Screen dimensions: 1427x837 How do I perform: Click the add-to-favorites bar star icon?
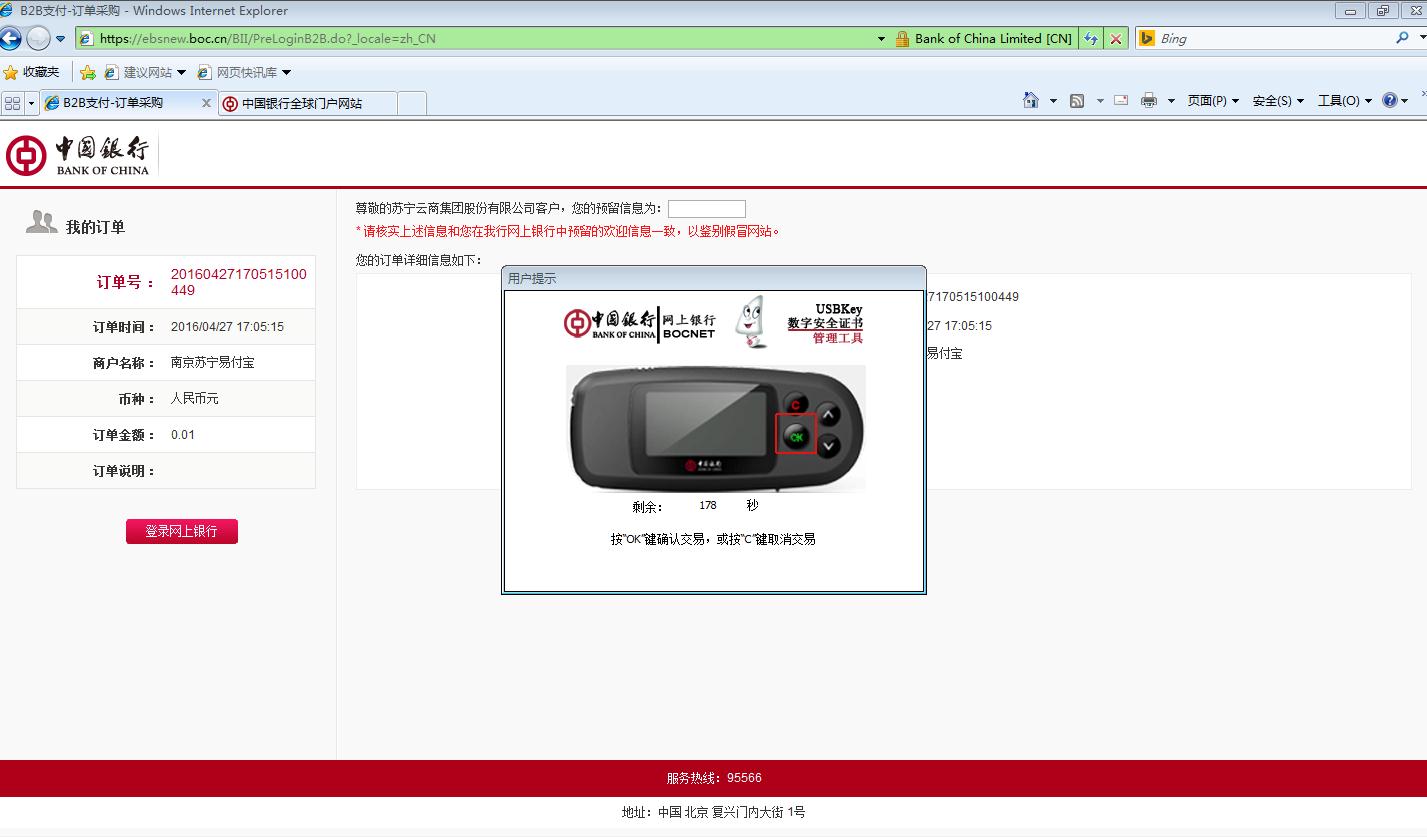pyautogui.click(x=88, y=72)
